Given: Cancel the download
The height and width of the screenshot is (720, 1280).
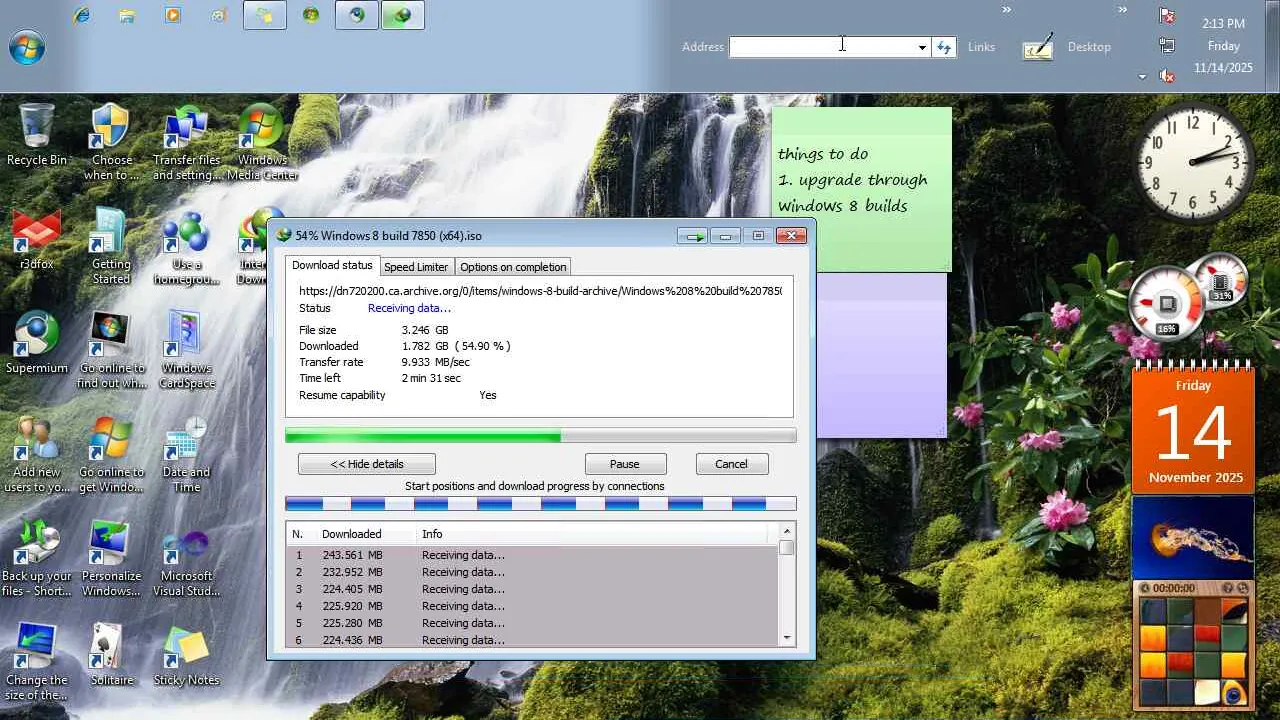Looking at the screenshot, I should pyautogui.click(x=731, y=464).
